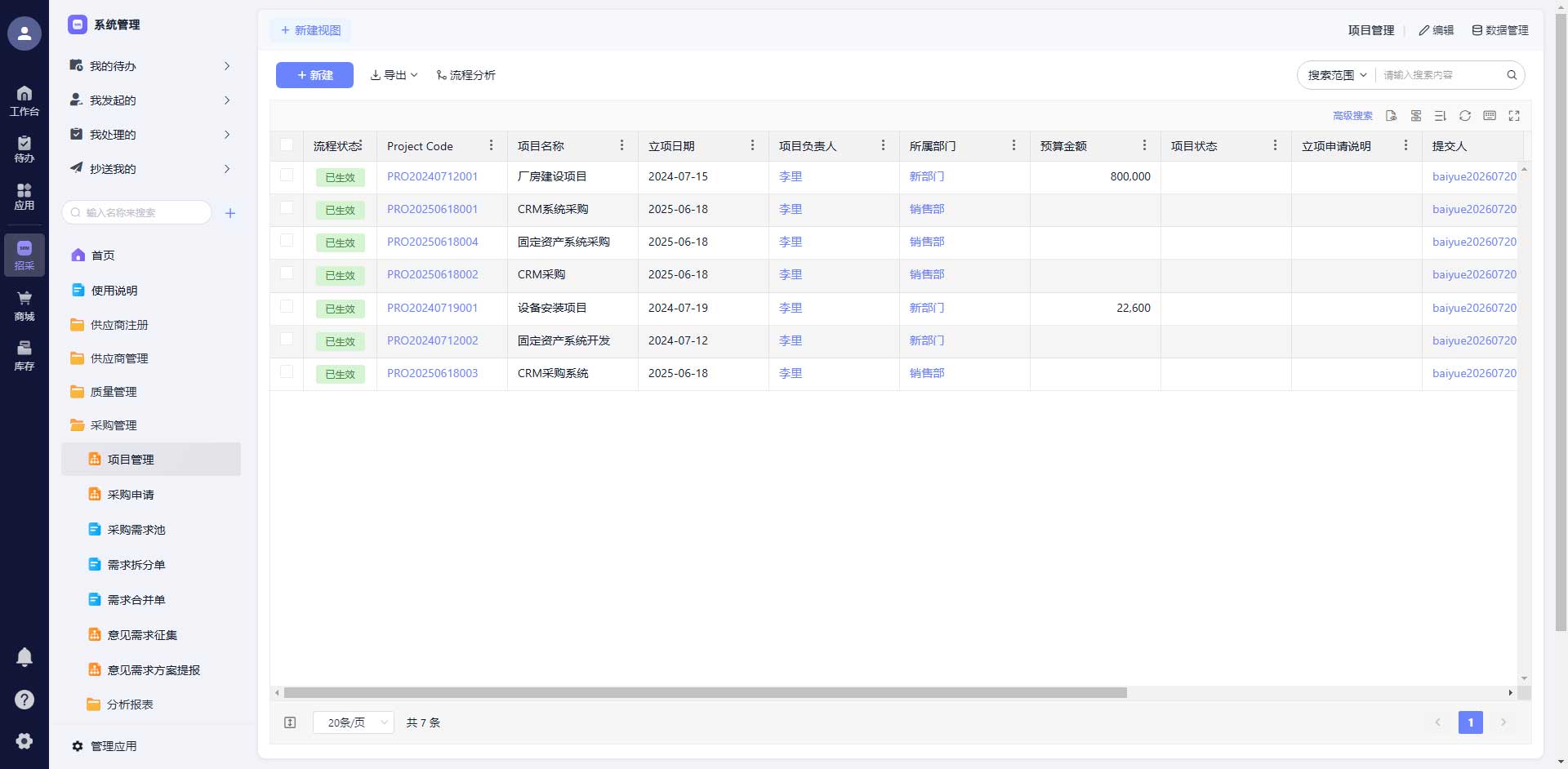Click the search magnifier icon

point(1512,75)
